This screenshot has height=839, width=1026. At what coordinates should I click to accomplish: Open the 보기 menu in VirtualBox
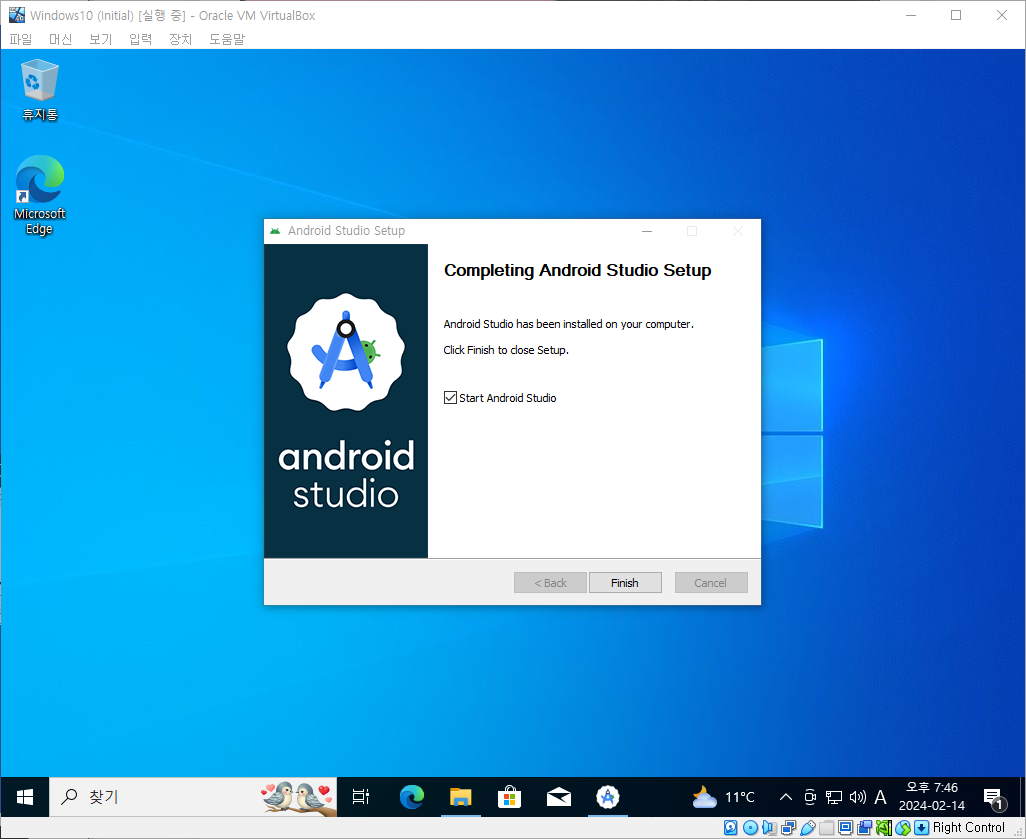point(100,39)
